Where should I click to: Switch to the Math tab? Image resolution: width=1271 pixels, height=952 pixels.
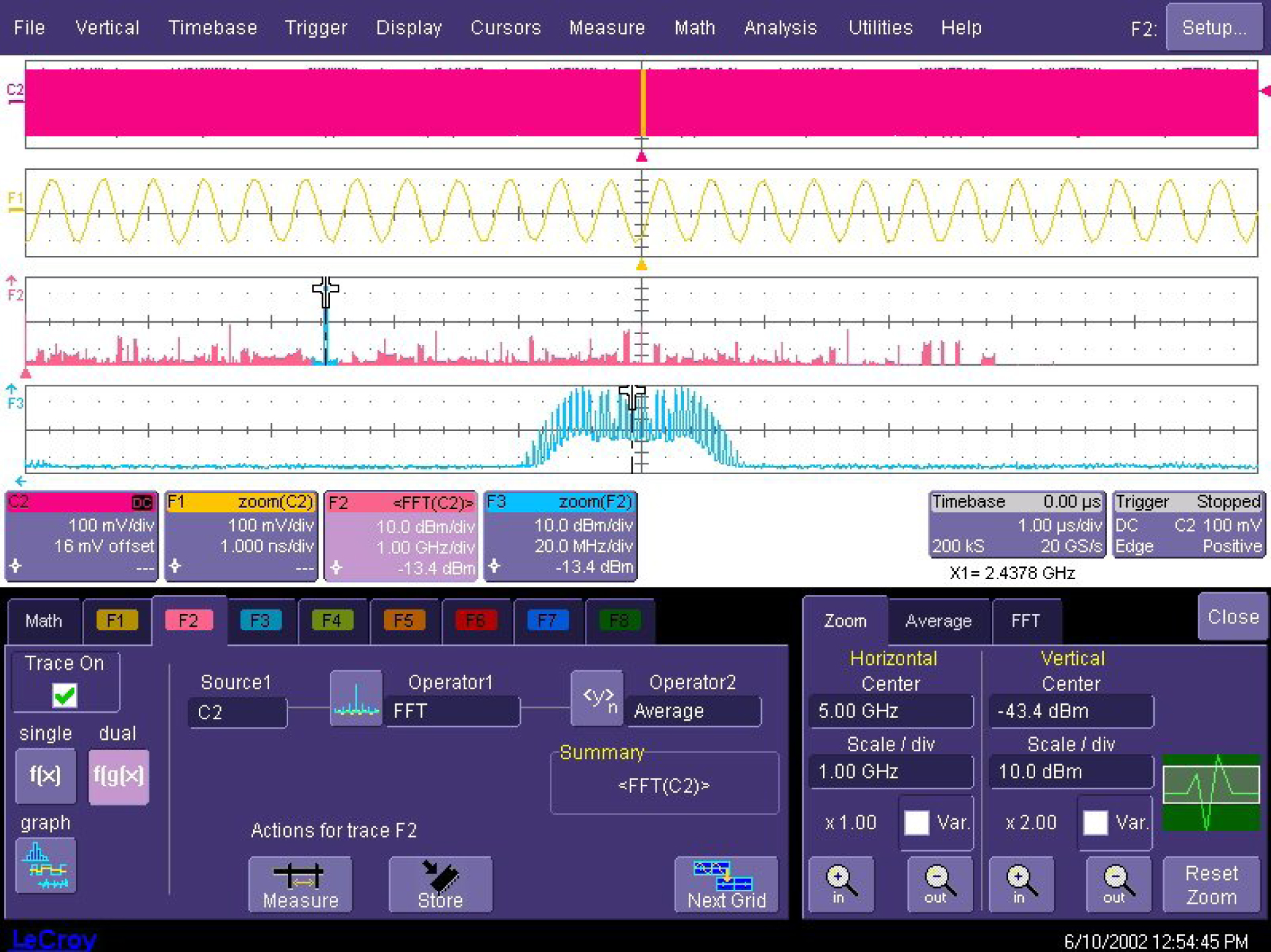pyautogui.click(x=44, y=621)
